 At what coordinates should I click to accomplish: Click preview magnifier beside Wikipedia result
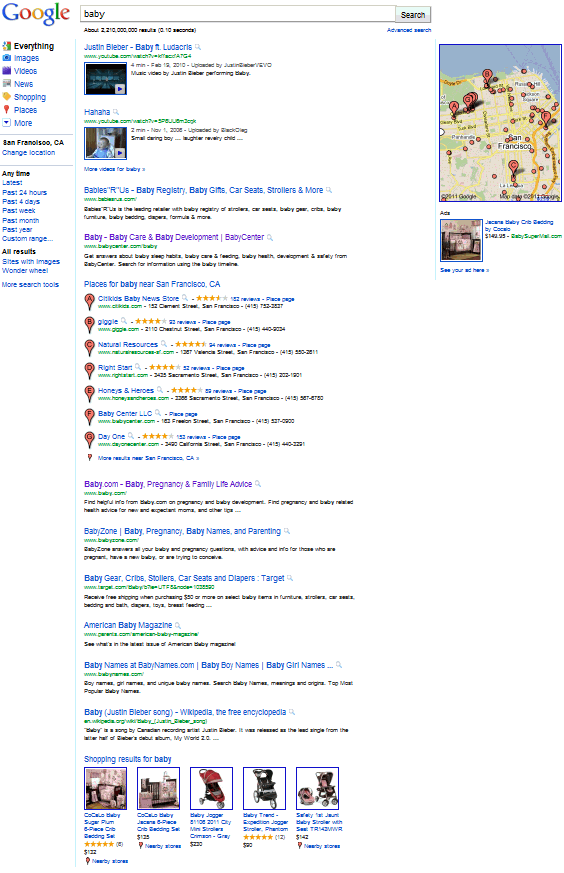coord(292,712)
